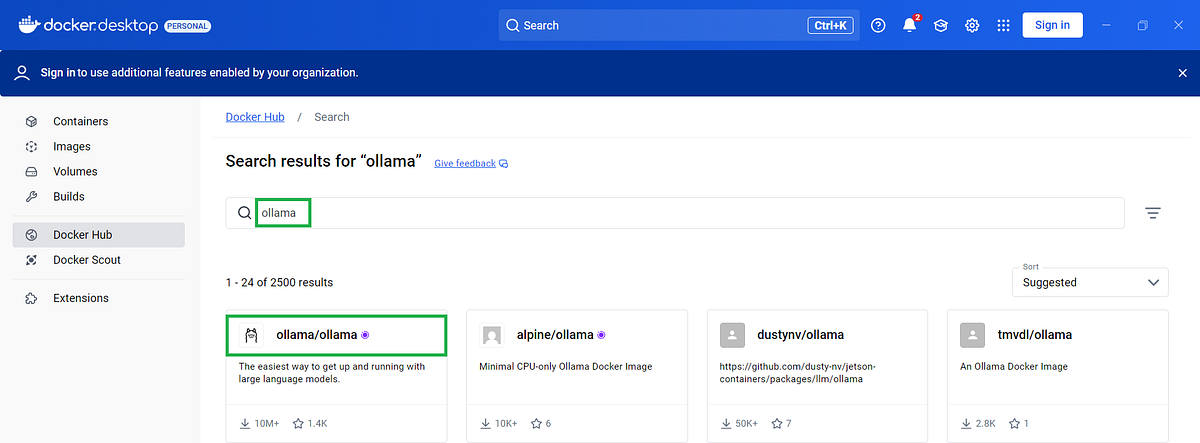Click the 10K+ downloads count

[500, 424]
